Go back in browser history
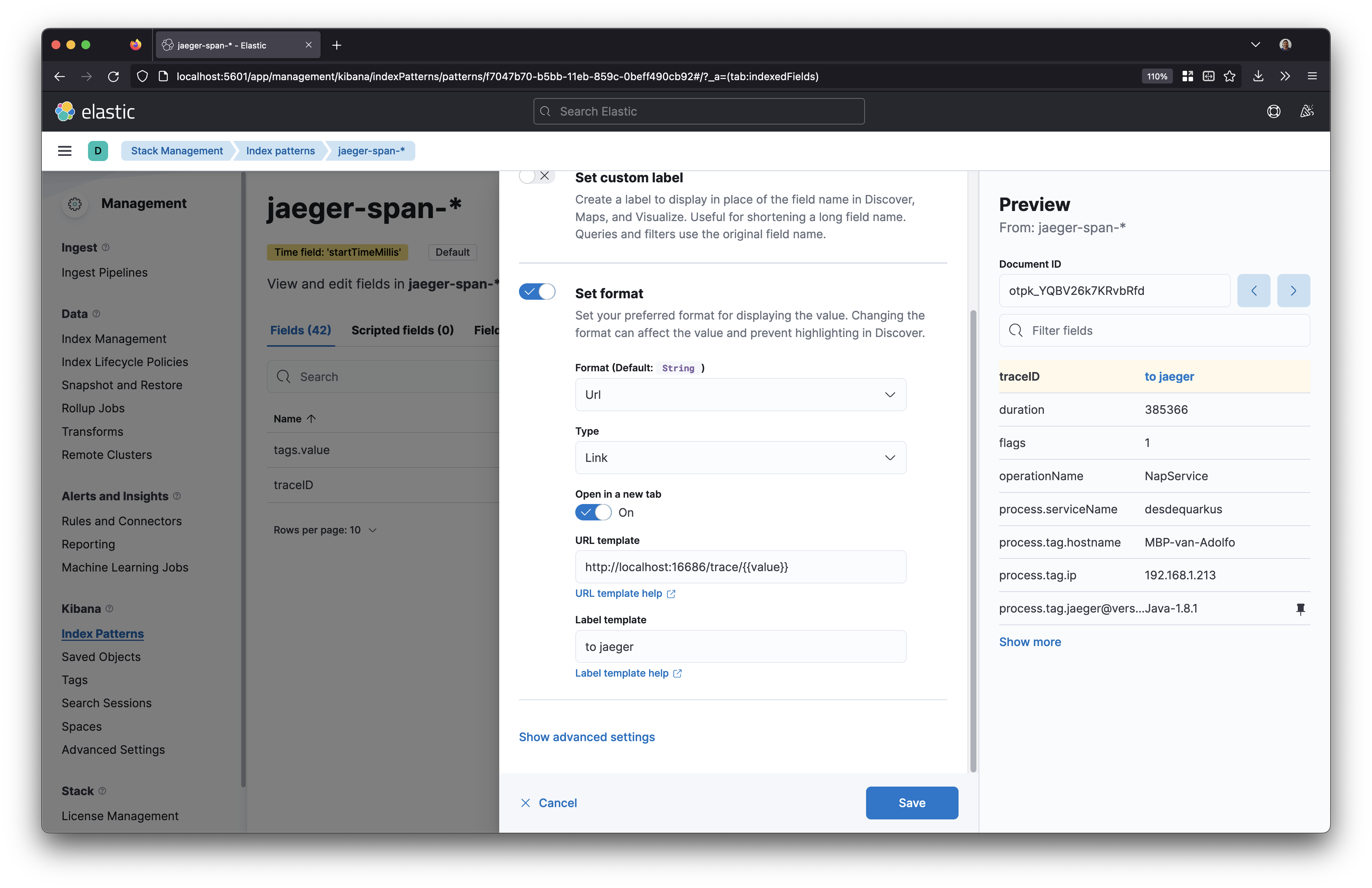 coord(59,76)
